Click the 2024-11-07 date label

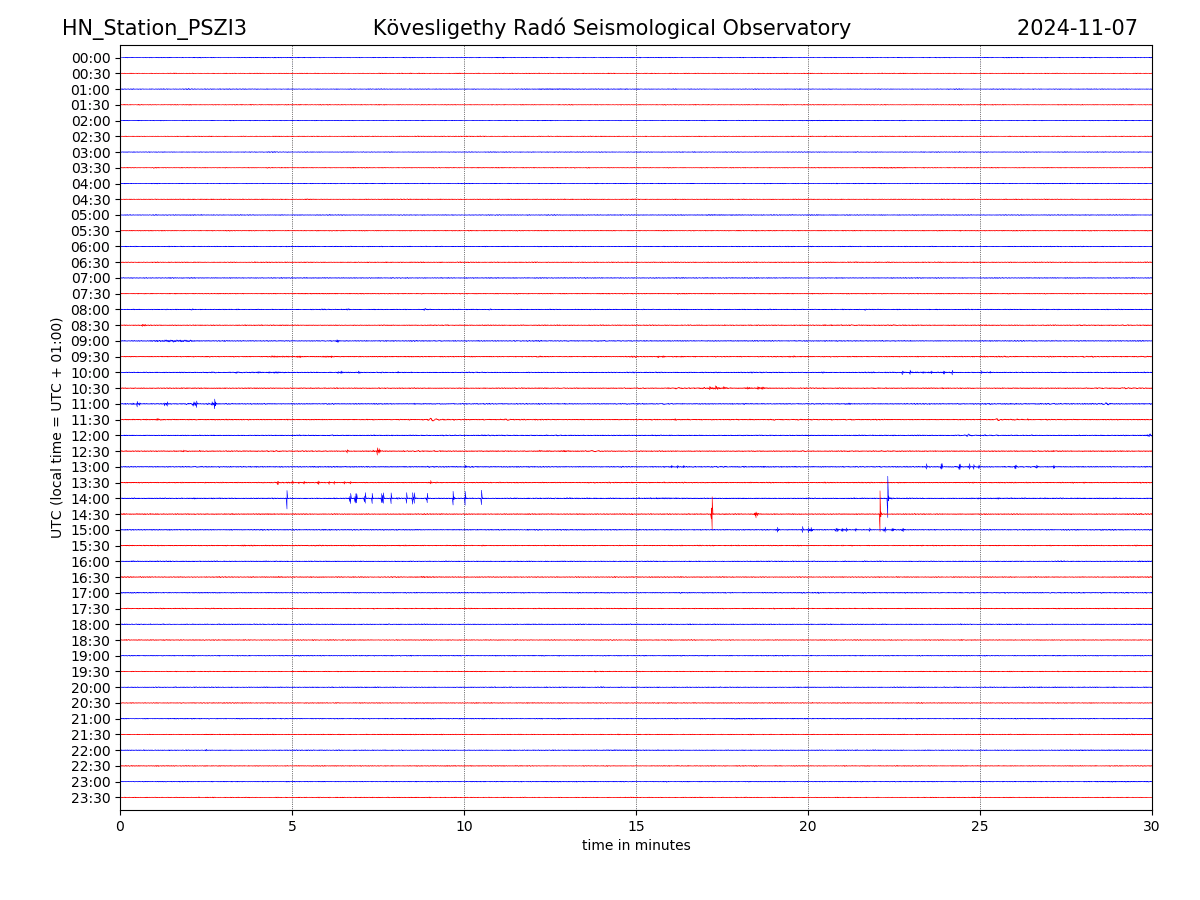pyautogui.click(x=1077, y=28)
